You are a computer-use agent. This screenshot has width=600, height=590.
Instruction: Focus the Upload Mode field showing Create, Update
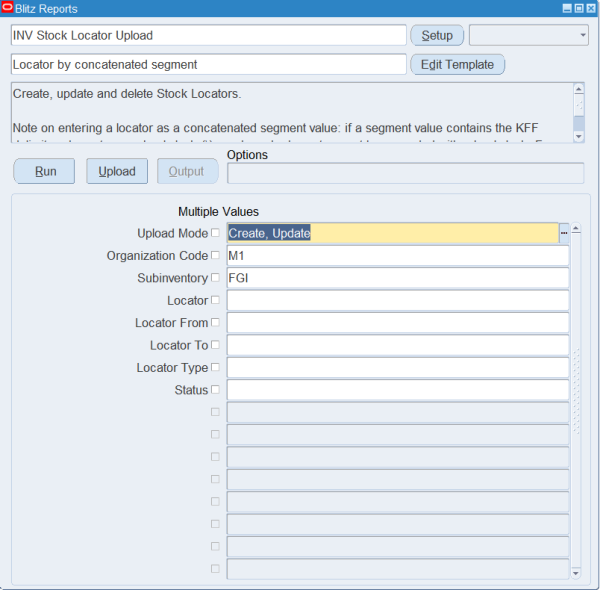pos(393,233)
